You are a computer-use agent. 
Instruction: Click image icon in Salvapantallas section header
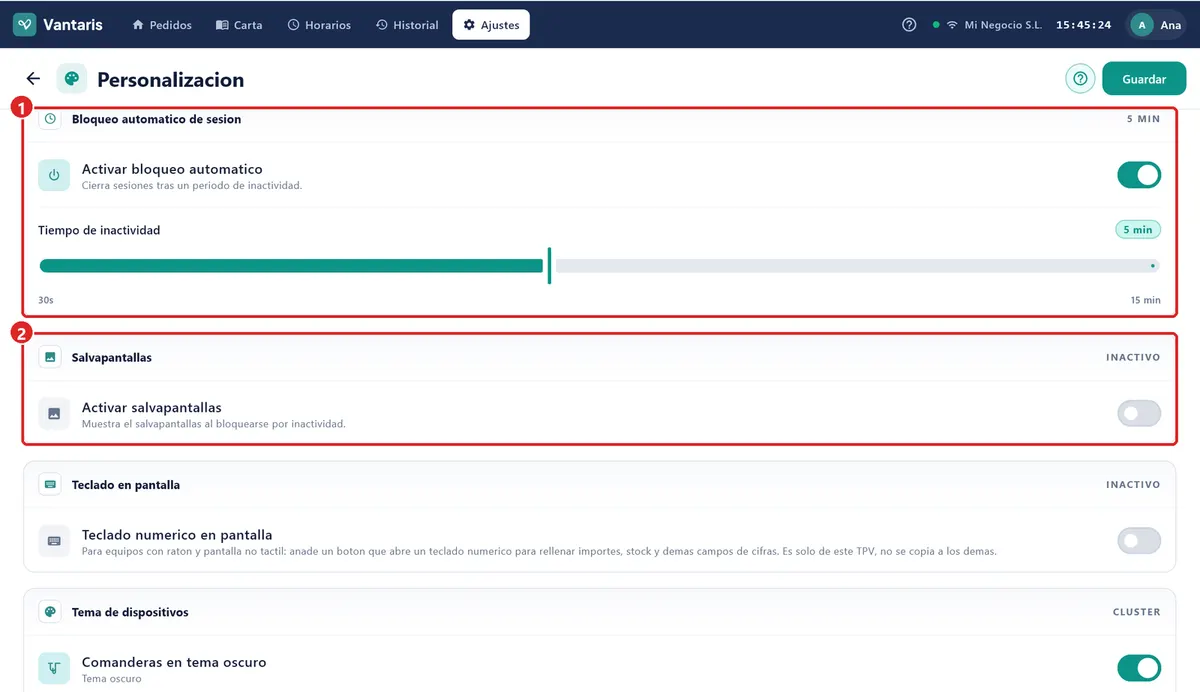click(50, 357)
